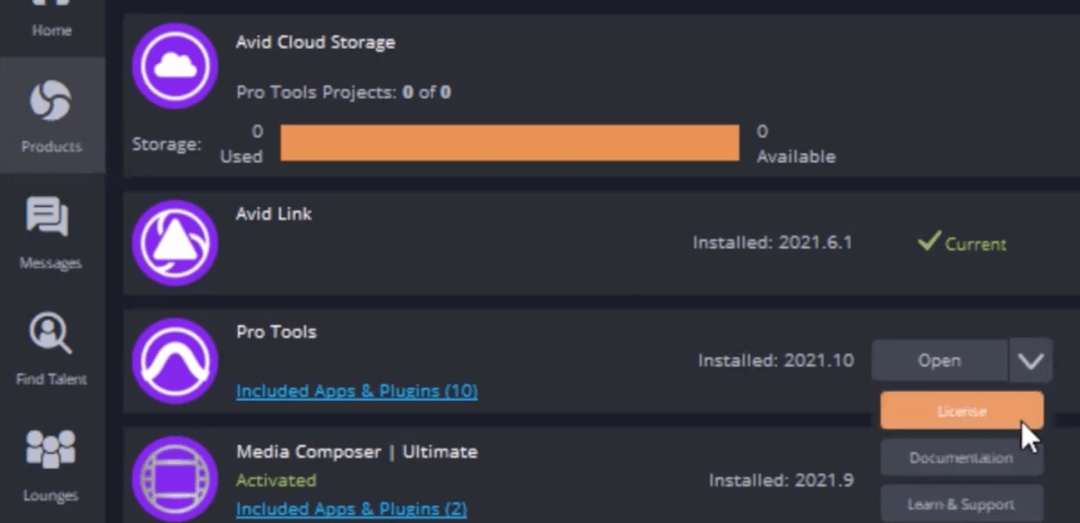Screen dimensions: 1080x523
Task: Collapse the Pro Tools dropdown arrow
Action: point(1030,360)
